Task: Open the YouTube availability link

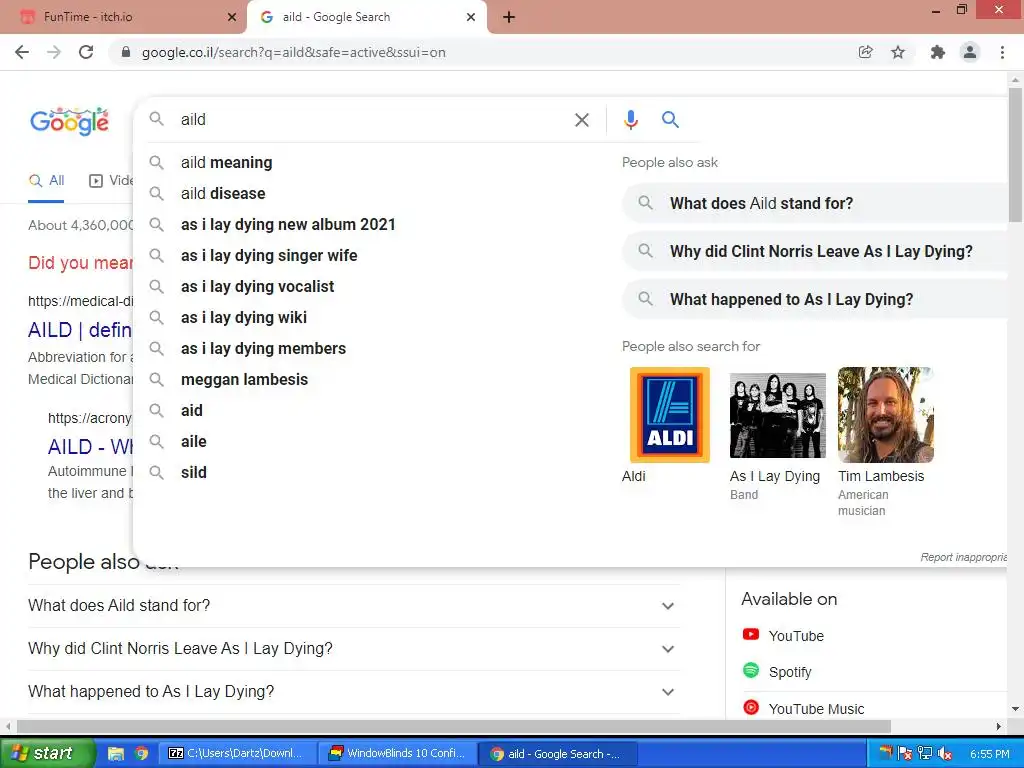Action: pyautogui.click(x=783, y=635)
